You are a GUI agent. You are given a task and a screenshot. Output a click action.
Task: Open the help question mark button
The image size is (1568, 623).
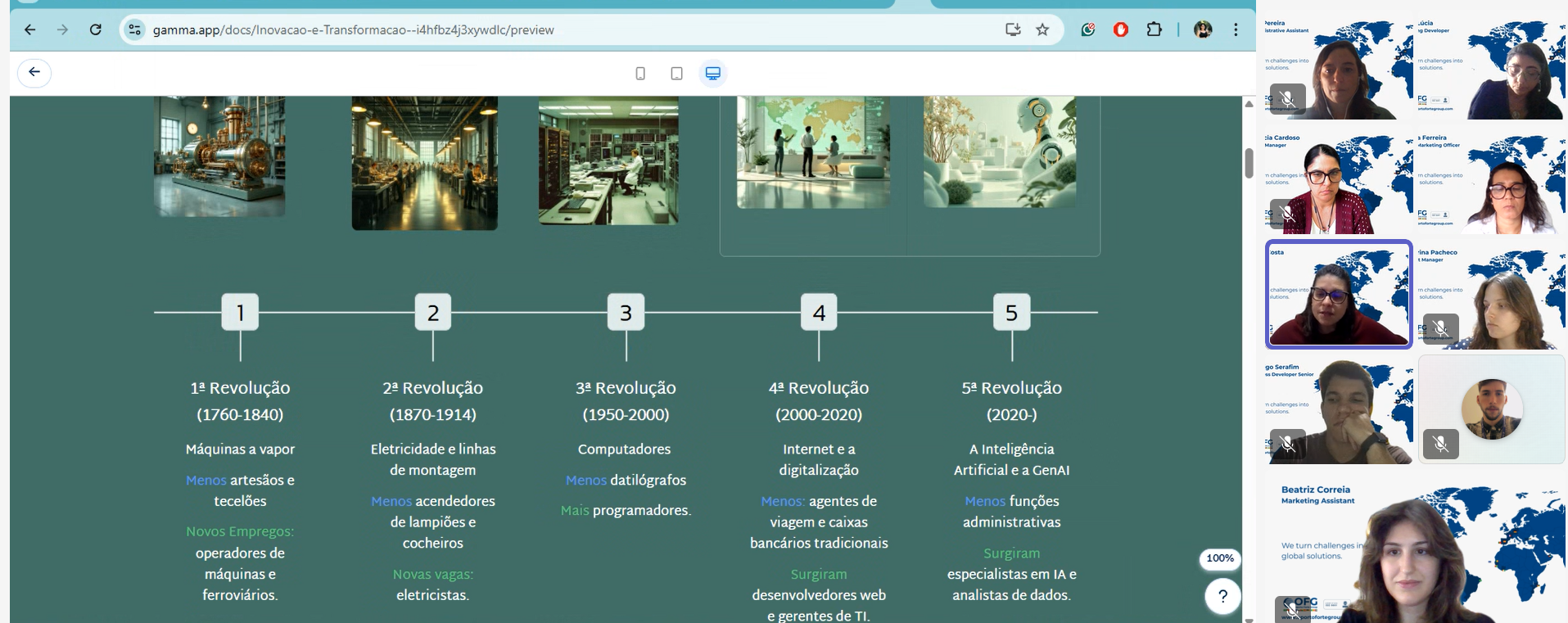1222,596
